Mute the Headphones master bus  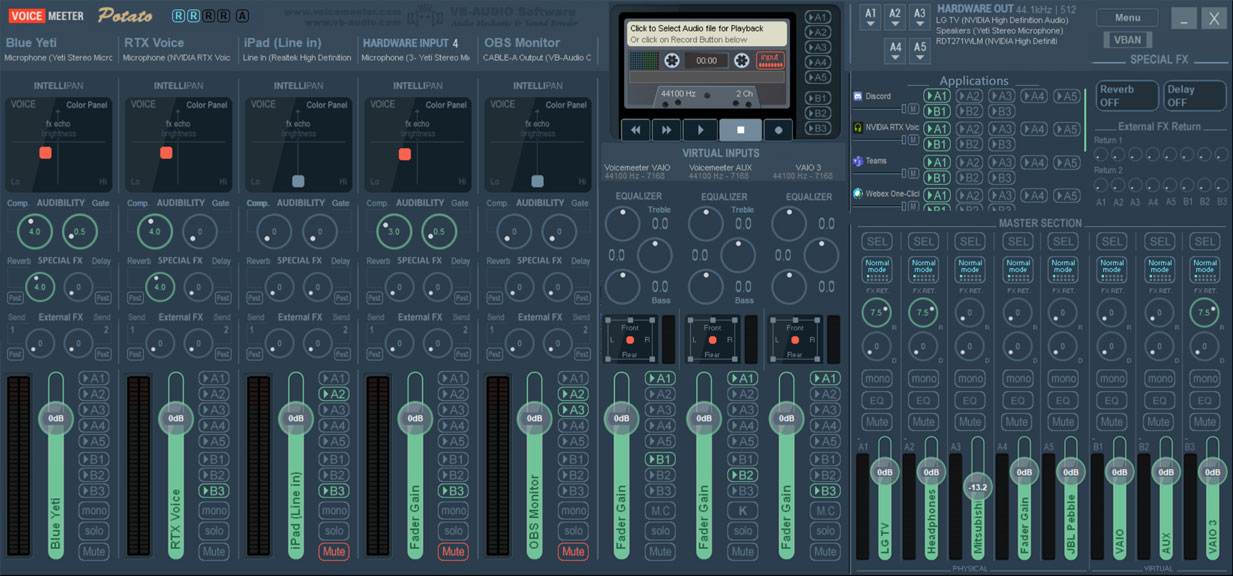[923, 422]
